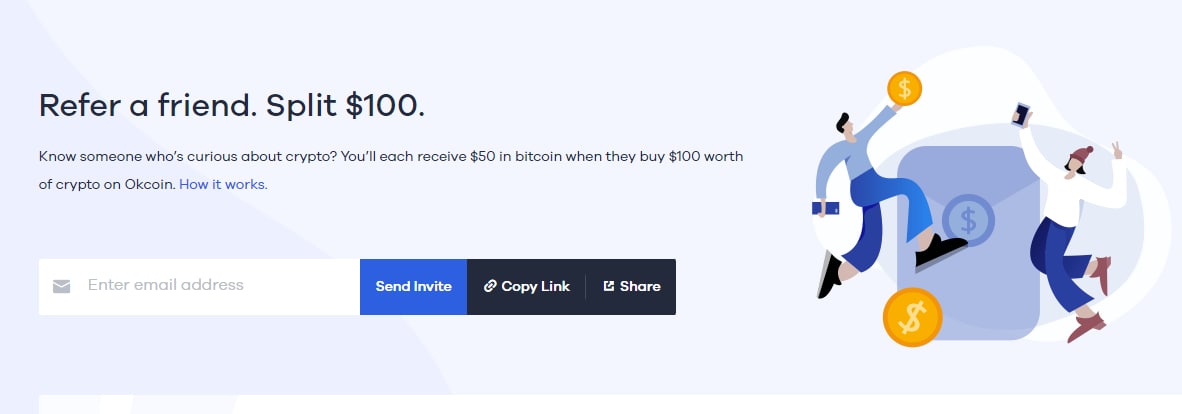Click the woman's red beanie hat
This screenshot has height=414, width=1182.
[1081, 156]
